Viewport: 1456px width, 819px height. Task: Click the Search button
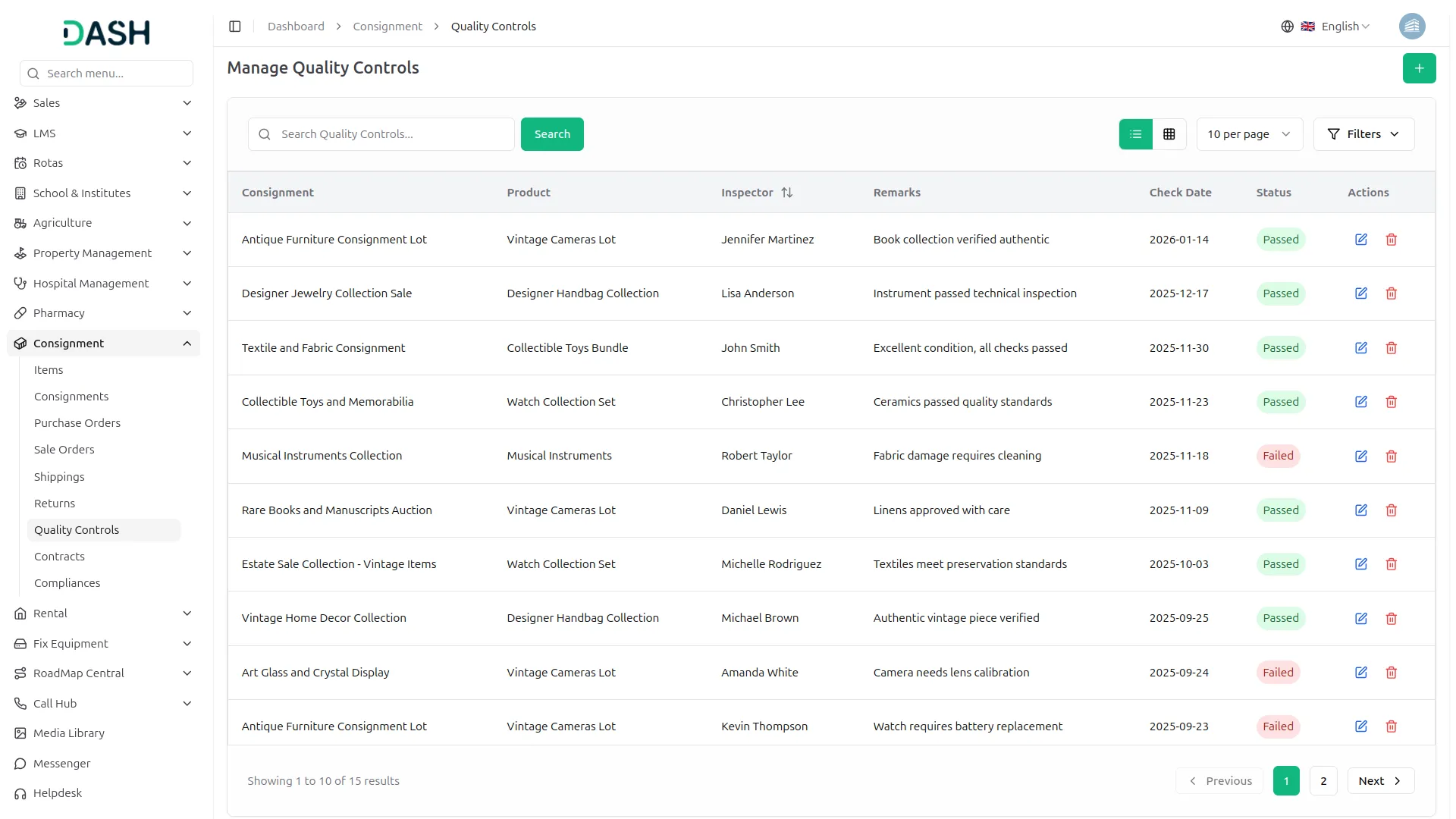(552, 133)
